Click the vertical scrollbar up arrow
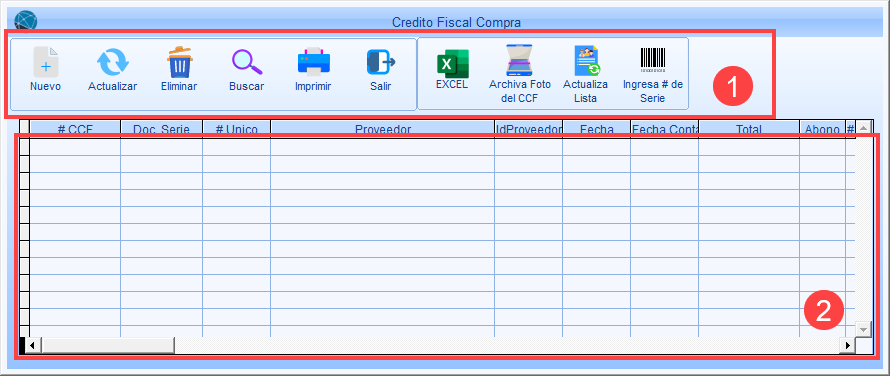 [x=863, y=127]
